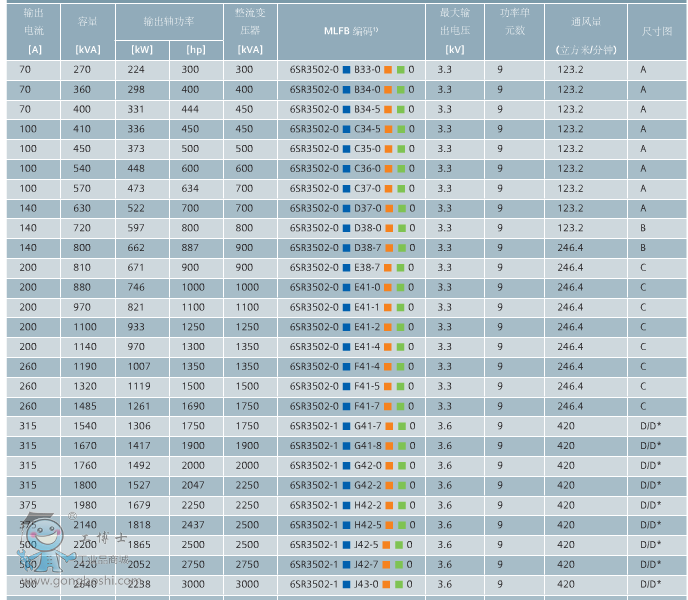688x600 pixels.
Task: Click shaft power value 1865 kW
Action: pyautogui.click(x=139, y=545)
